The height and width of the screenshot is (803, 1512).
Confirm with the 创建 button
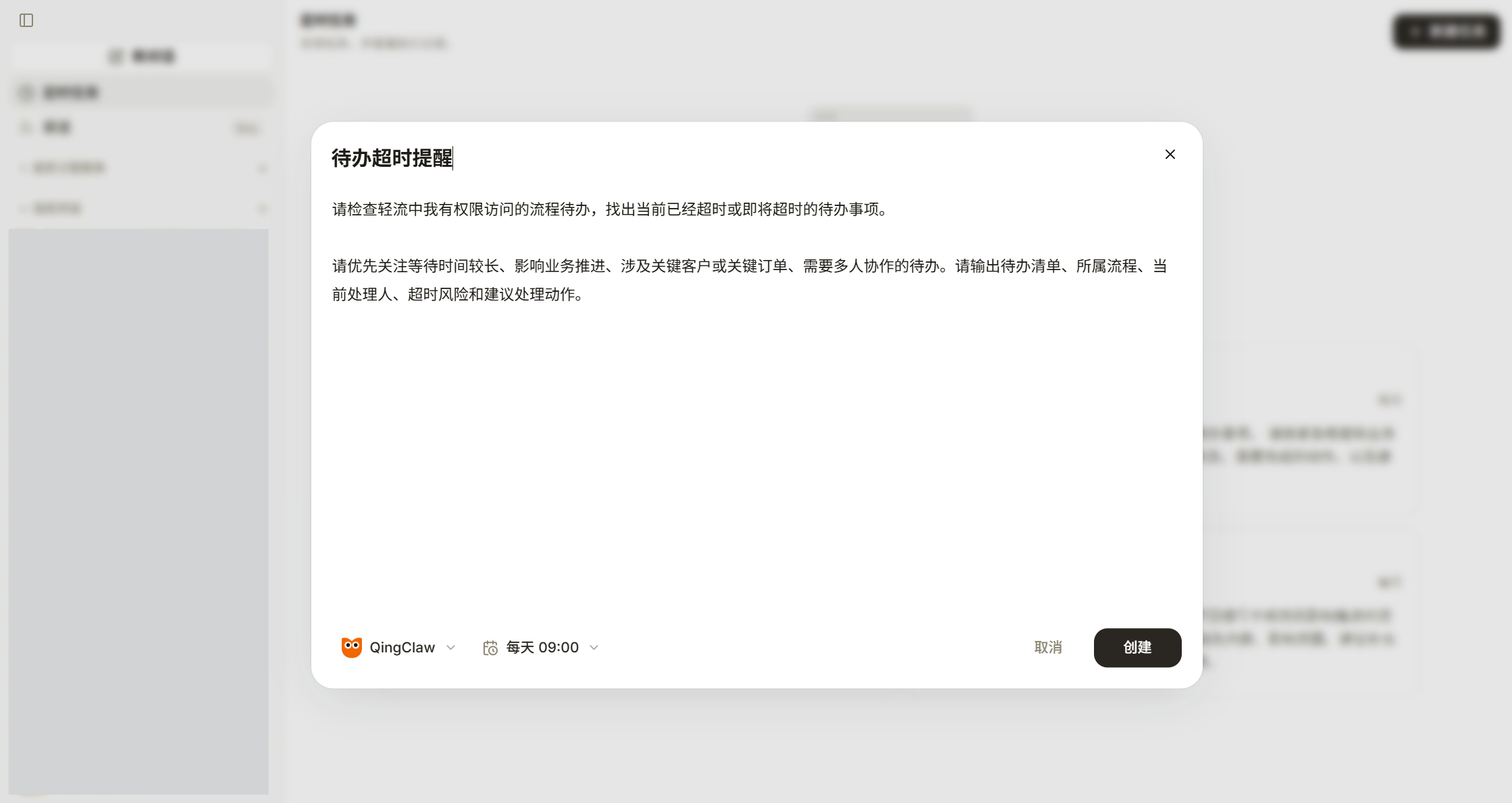point(1137,648)
